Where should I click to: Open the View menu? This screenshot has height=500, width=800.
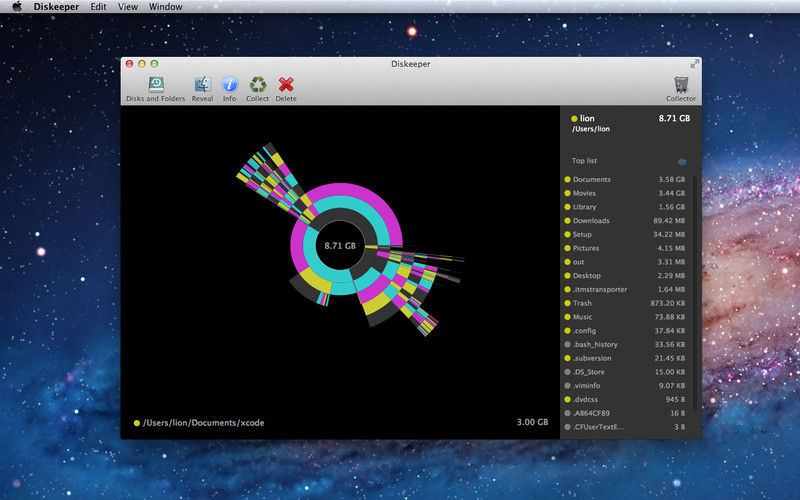128,7
